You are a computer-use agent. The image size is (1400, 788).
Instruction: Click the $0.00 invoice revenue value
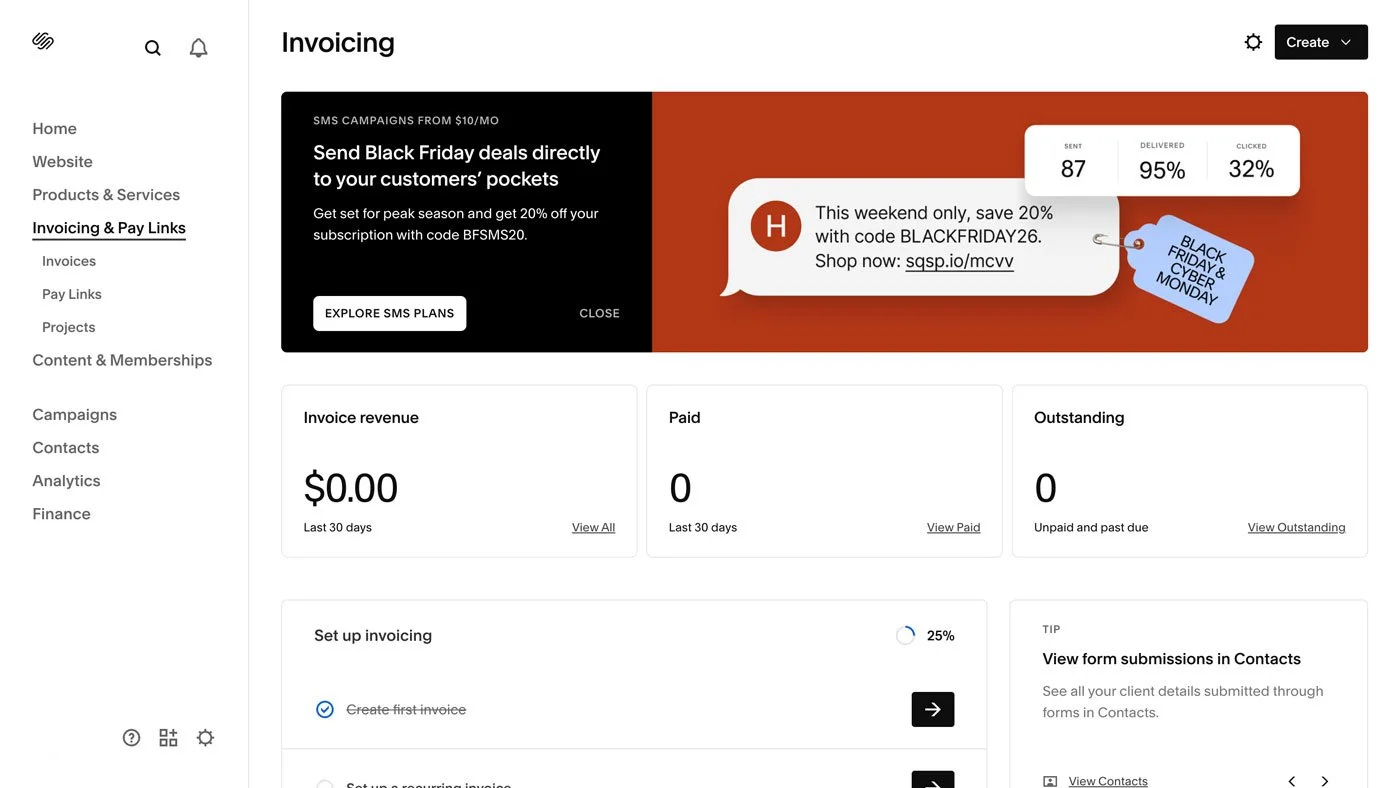pyautogui.click(x=351, y=488)
